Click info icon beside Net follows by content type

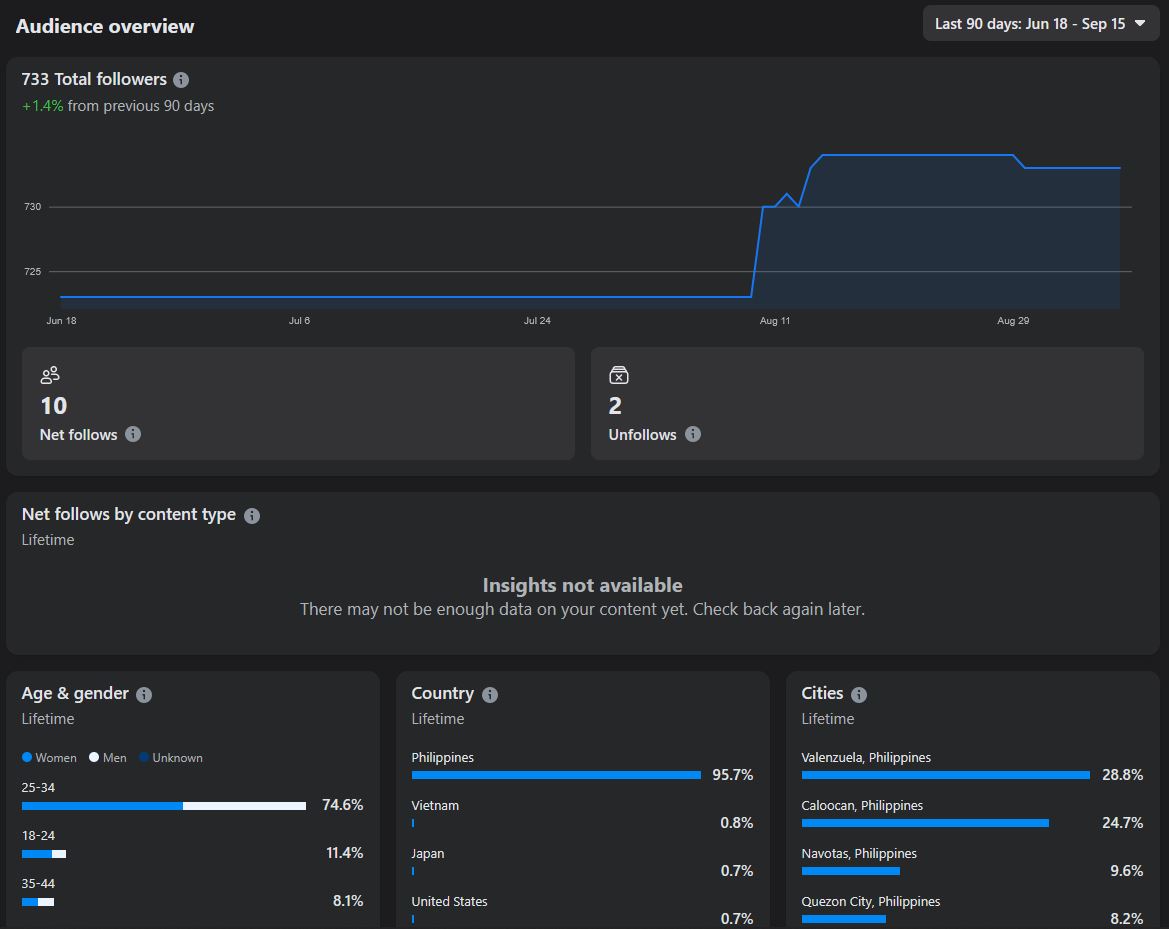[x=252, y=516]
